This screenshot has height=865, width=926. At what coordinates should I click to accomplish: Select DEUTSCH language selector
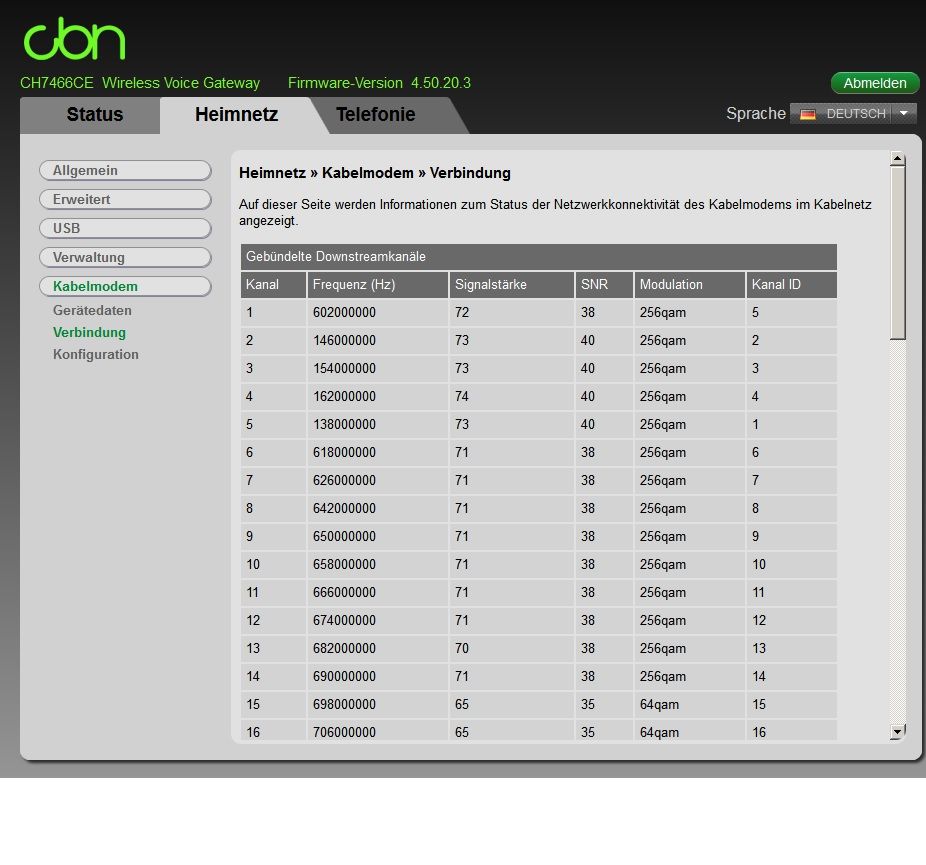click(x=853, y=113)
